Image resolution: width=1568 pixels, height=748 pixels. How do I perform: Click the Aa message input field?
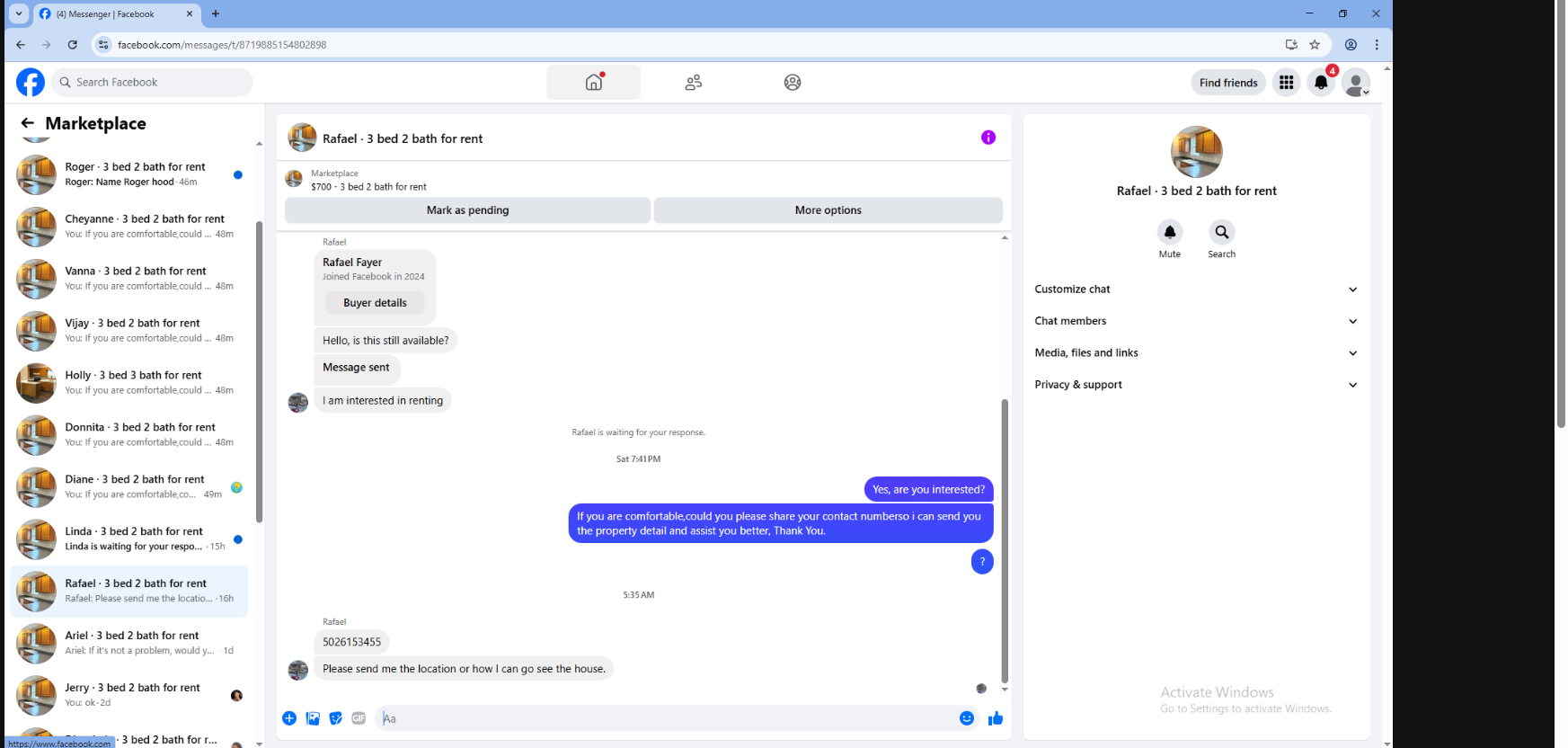pos(665,718)
